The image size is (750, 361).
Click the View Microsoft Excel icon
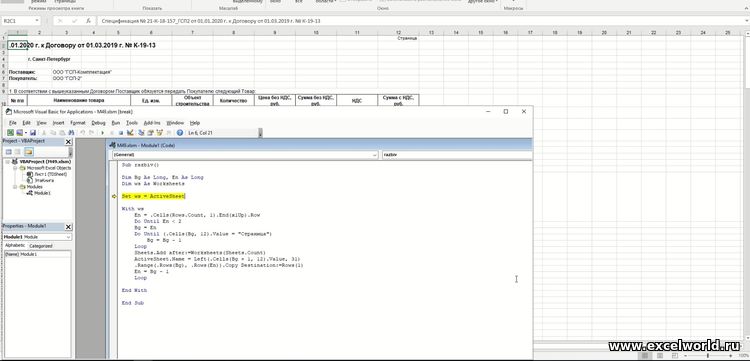pyautogui.click(x=10, y=132)
